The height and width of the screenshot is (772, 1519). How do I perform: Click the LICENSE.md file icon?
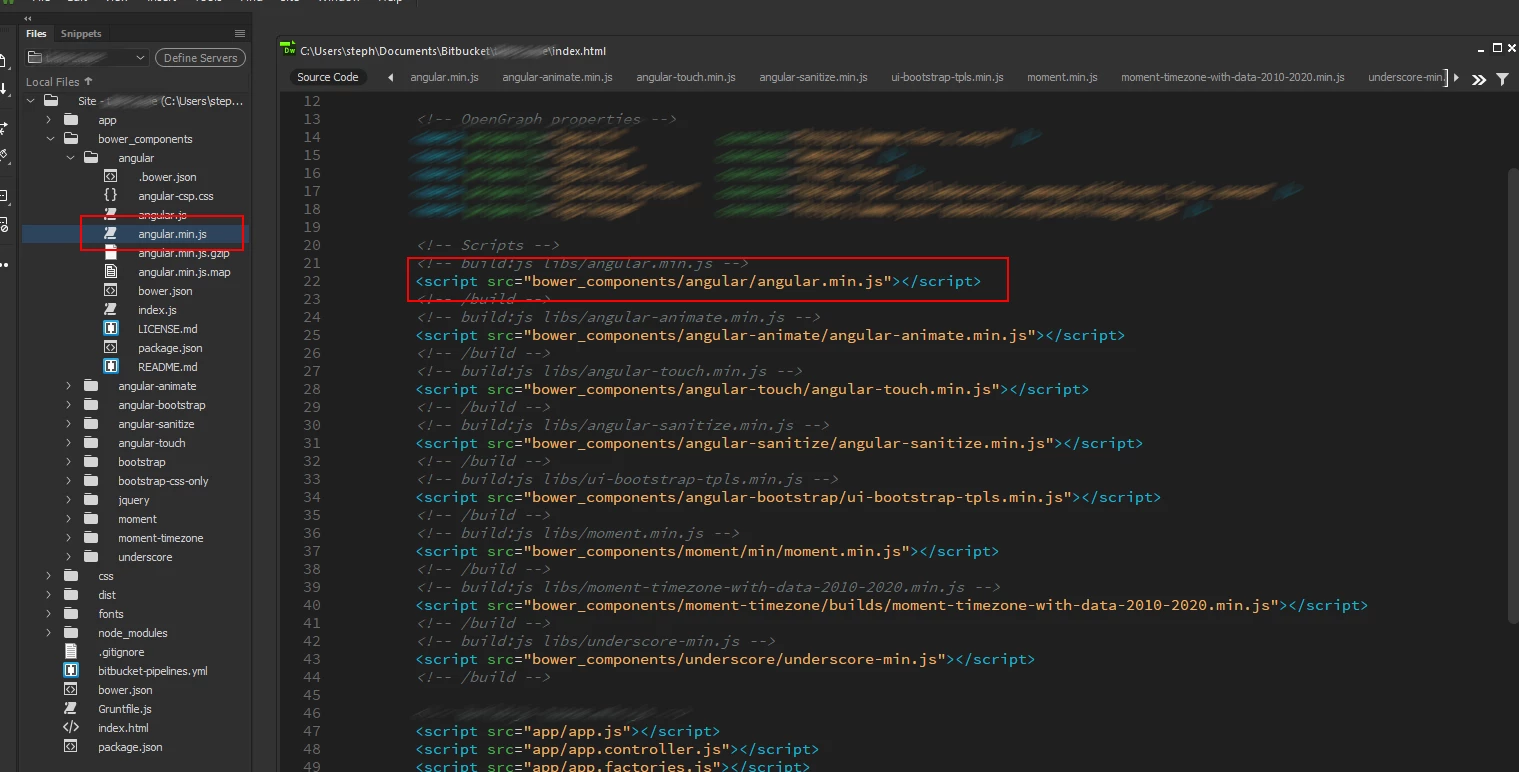111,329
